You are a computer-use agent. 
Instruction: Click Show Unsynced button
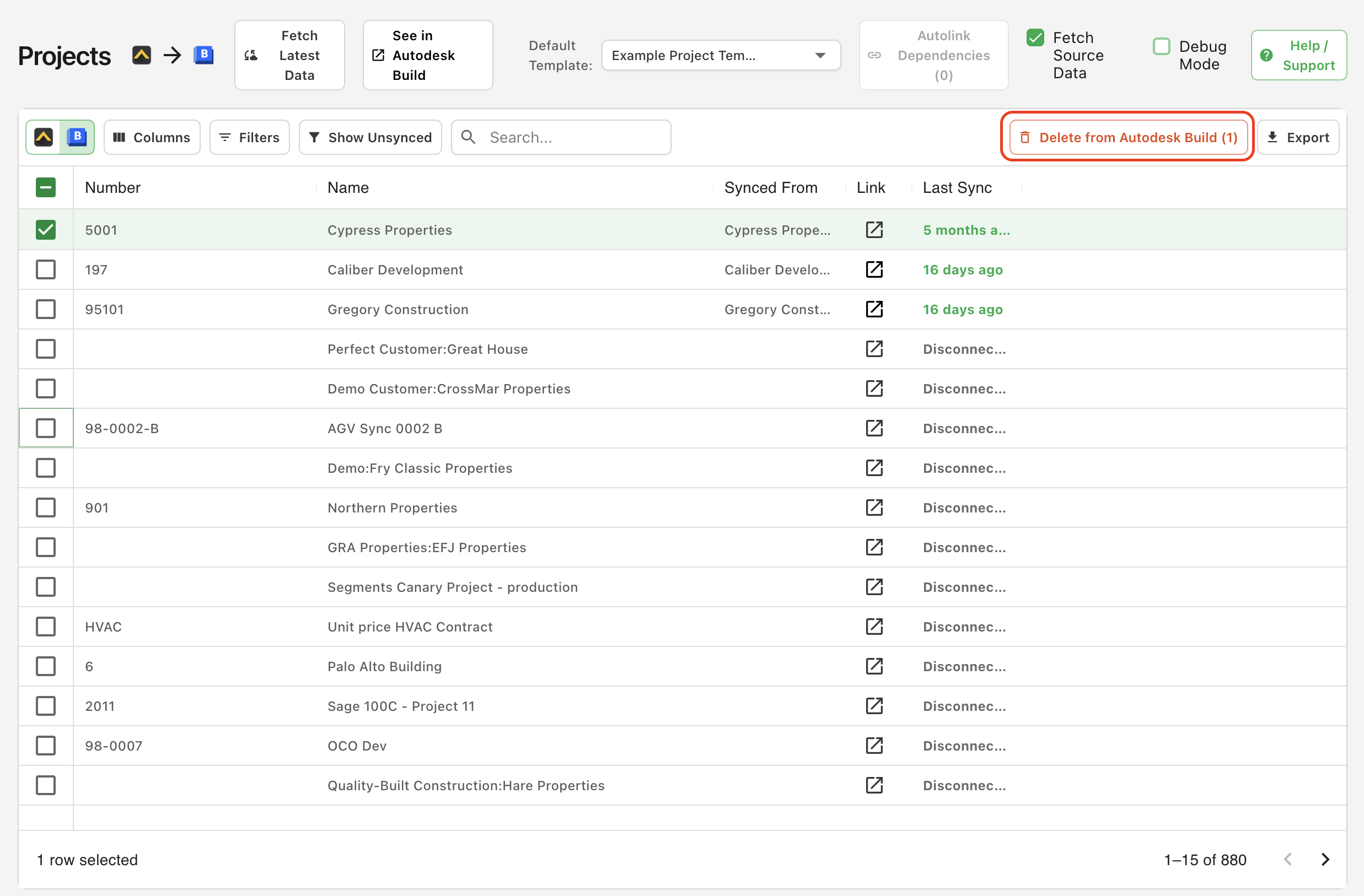(370, 137)
